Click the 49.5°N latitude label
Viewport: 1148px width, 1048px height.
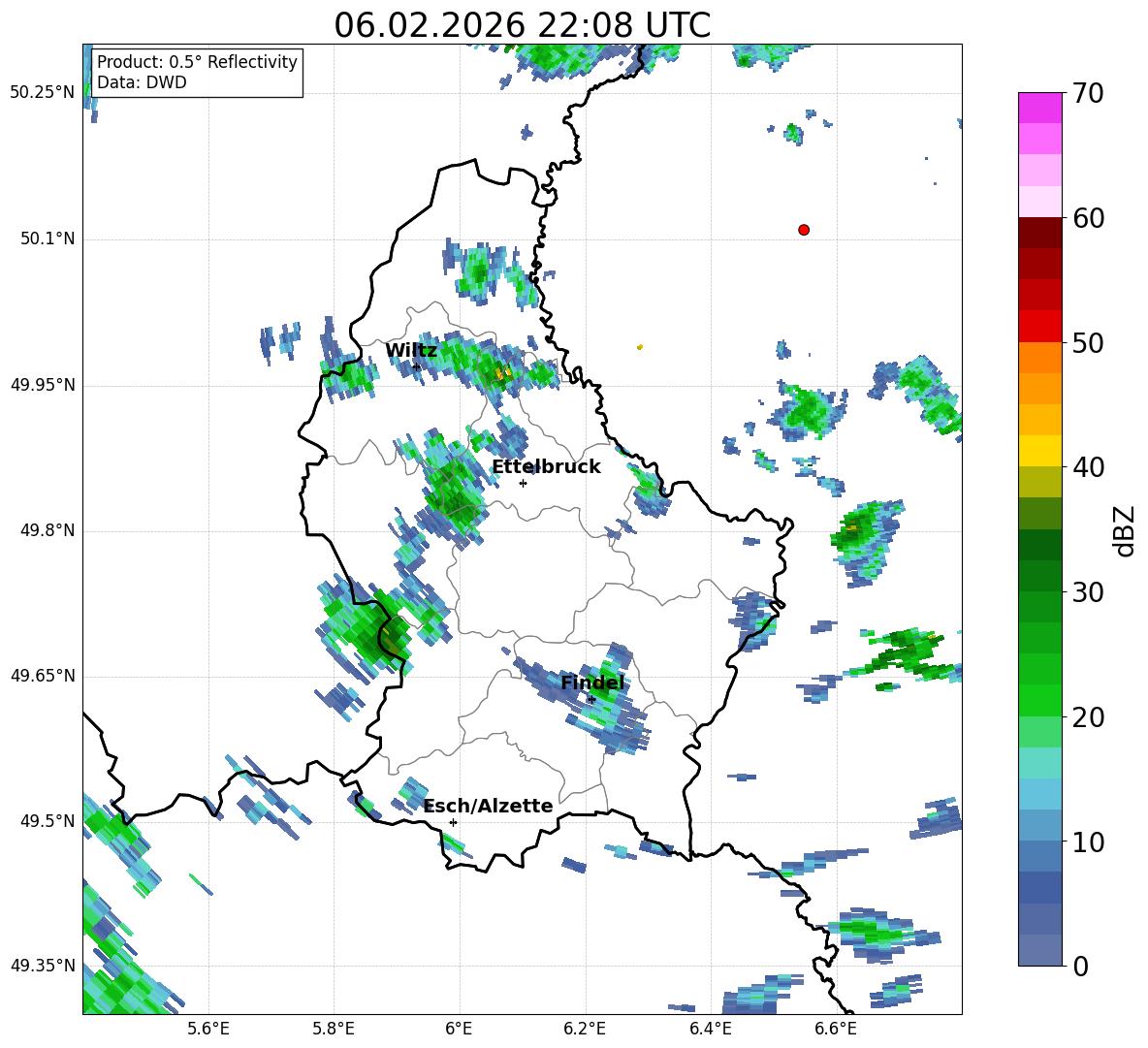[48, 820]
